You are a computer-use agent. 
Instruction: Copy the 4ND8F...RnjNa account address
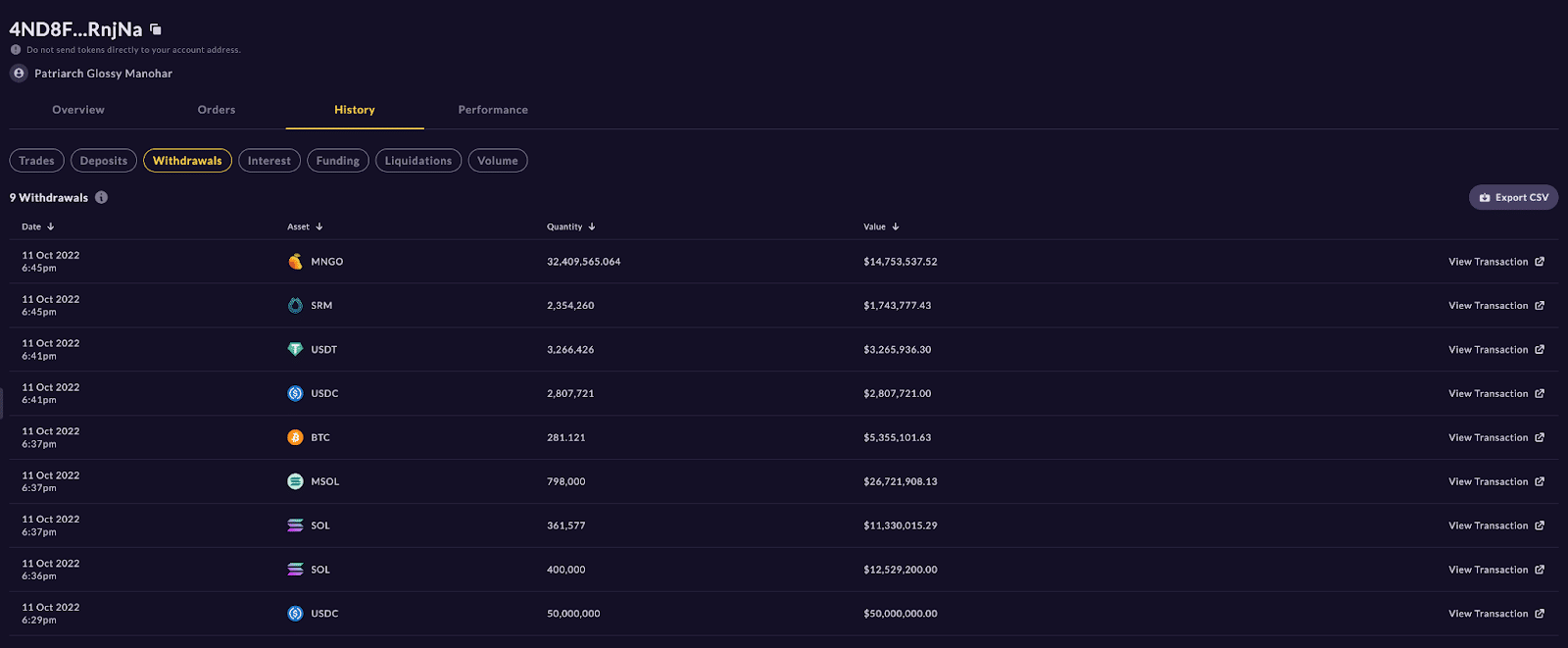156,29
